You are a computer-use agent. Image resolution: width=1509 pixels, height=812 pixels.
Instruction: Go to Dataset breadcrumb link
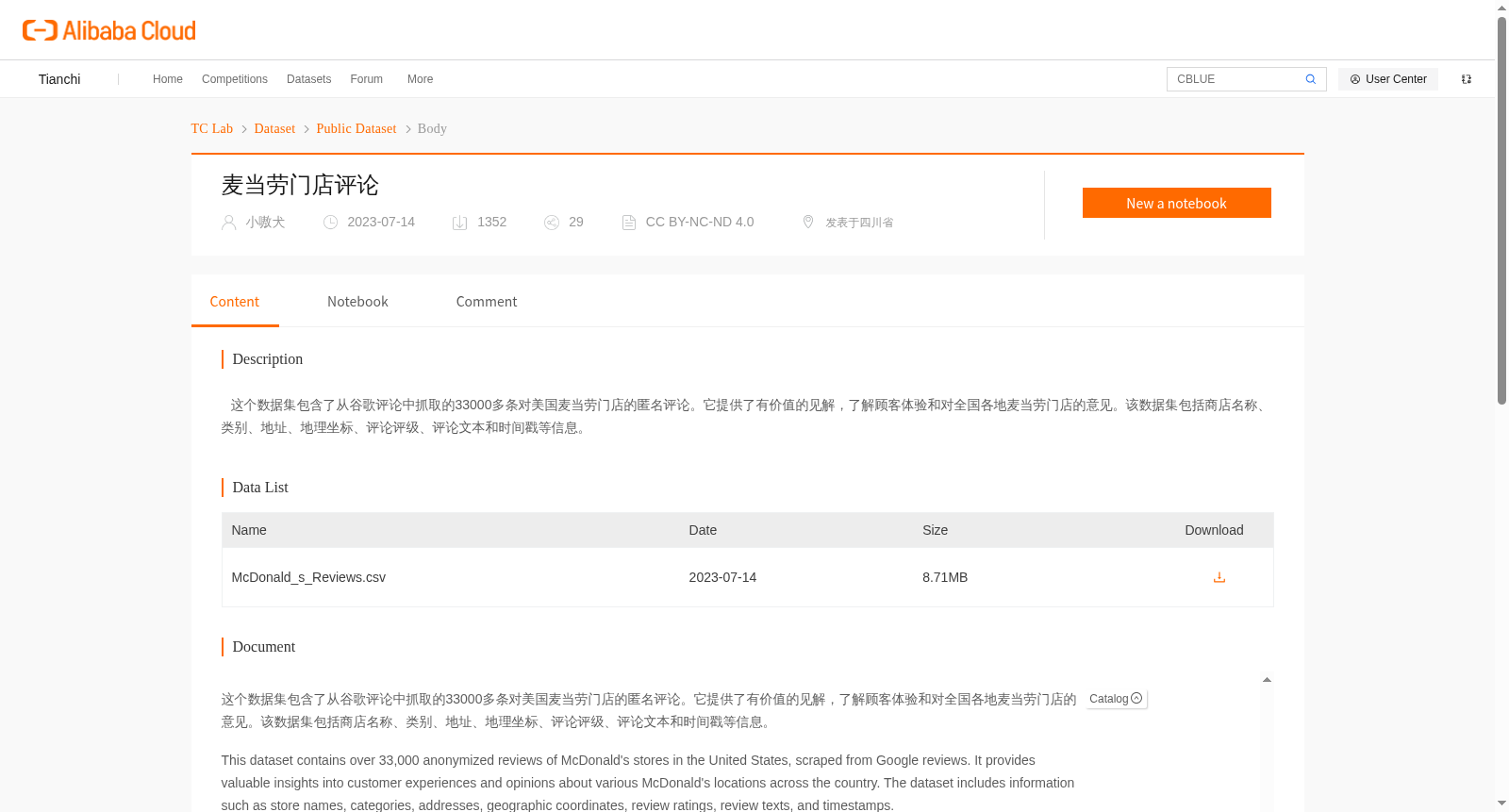pos(274,129)
